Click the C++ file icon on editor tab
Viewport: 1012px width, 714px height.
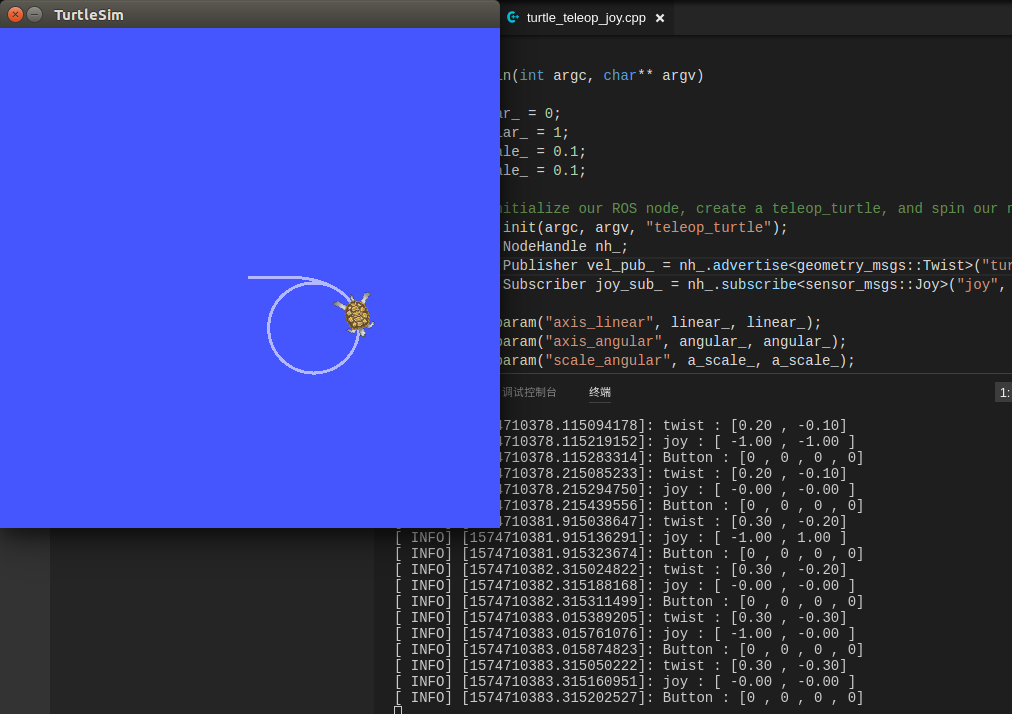pyautogui.click(x=513, y=17)
